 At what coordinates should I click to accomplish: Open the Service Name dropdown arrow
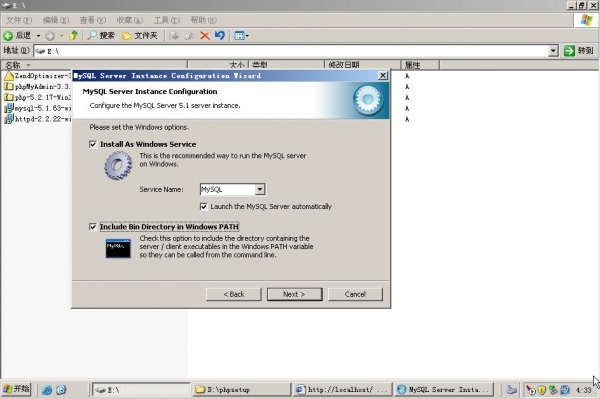coord(260,189)
